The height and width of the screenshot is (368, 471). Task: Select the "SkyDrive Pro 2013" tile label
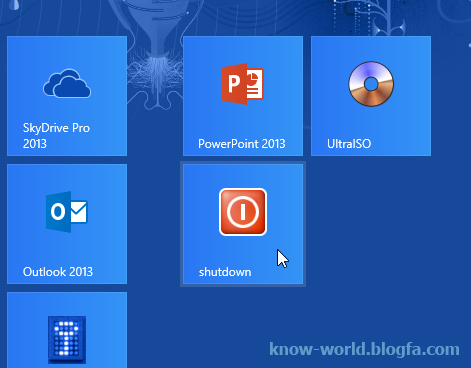coord(56,136)
